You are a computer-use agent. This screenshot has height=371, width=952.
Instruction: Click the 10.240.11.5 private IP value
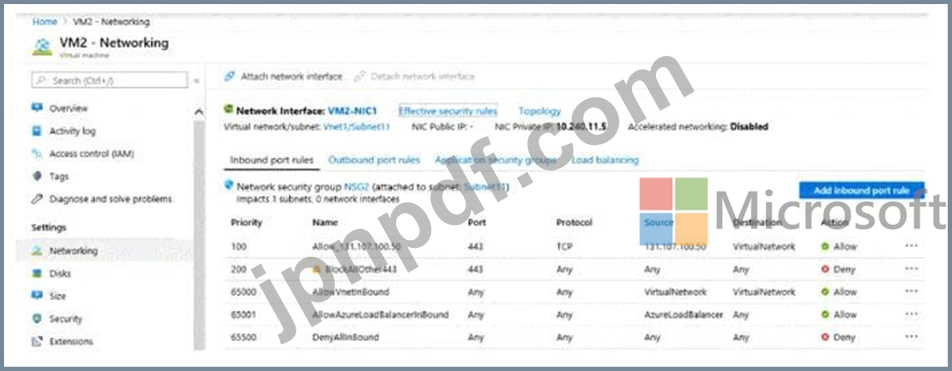pyautogui.click(x=580, y=127)
